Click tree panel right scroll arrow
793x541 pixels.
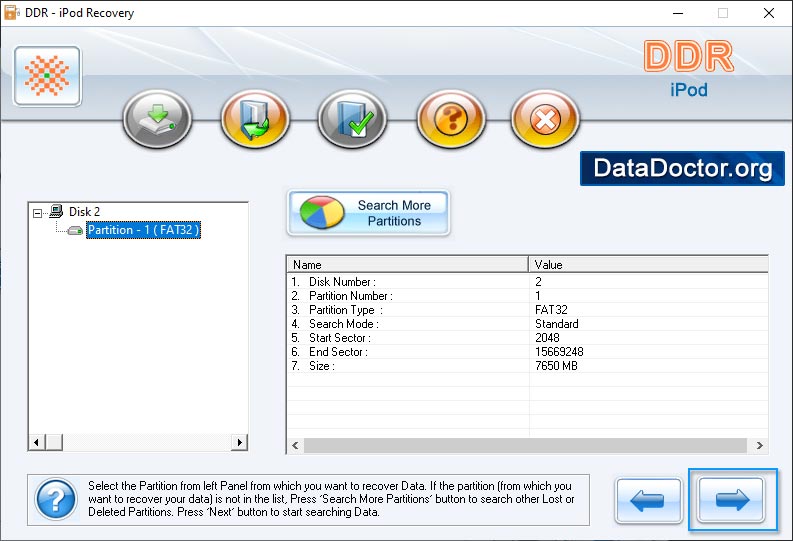(239, 442)
